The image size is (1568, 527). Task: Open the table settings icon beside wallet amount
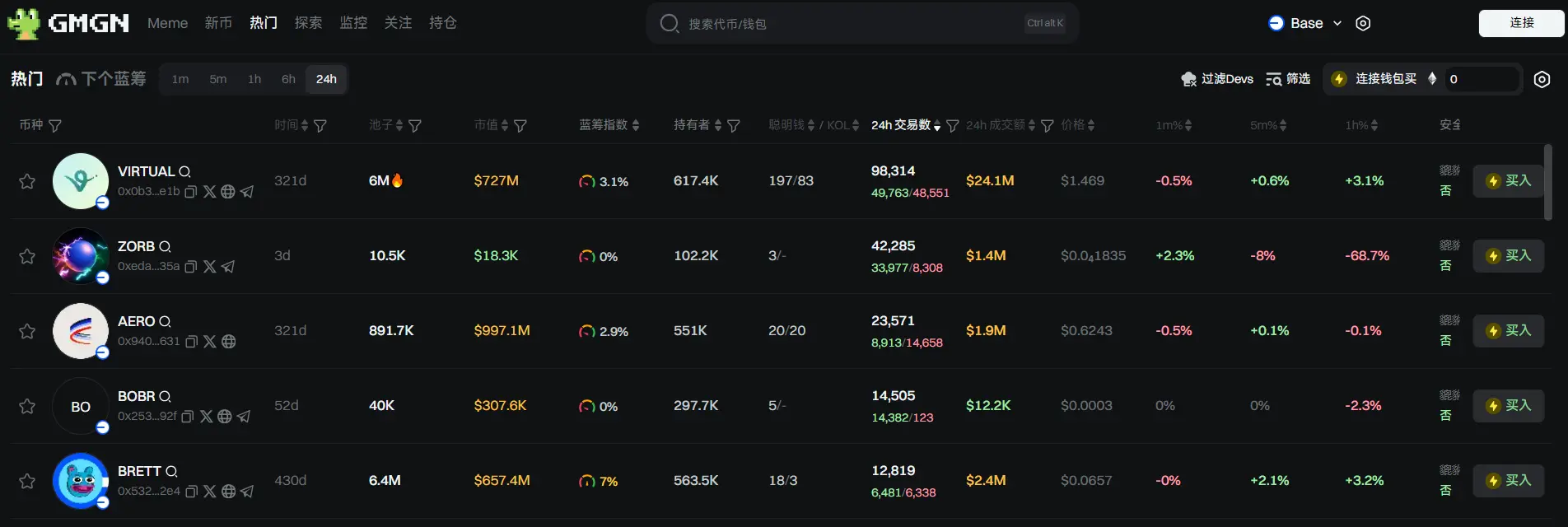coord(1542,79)
